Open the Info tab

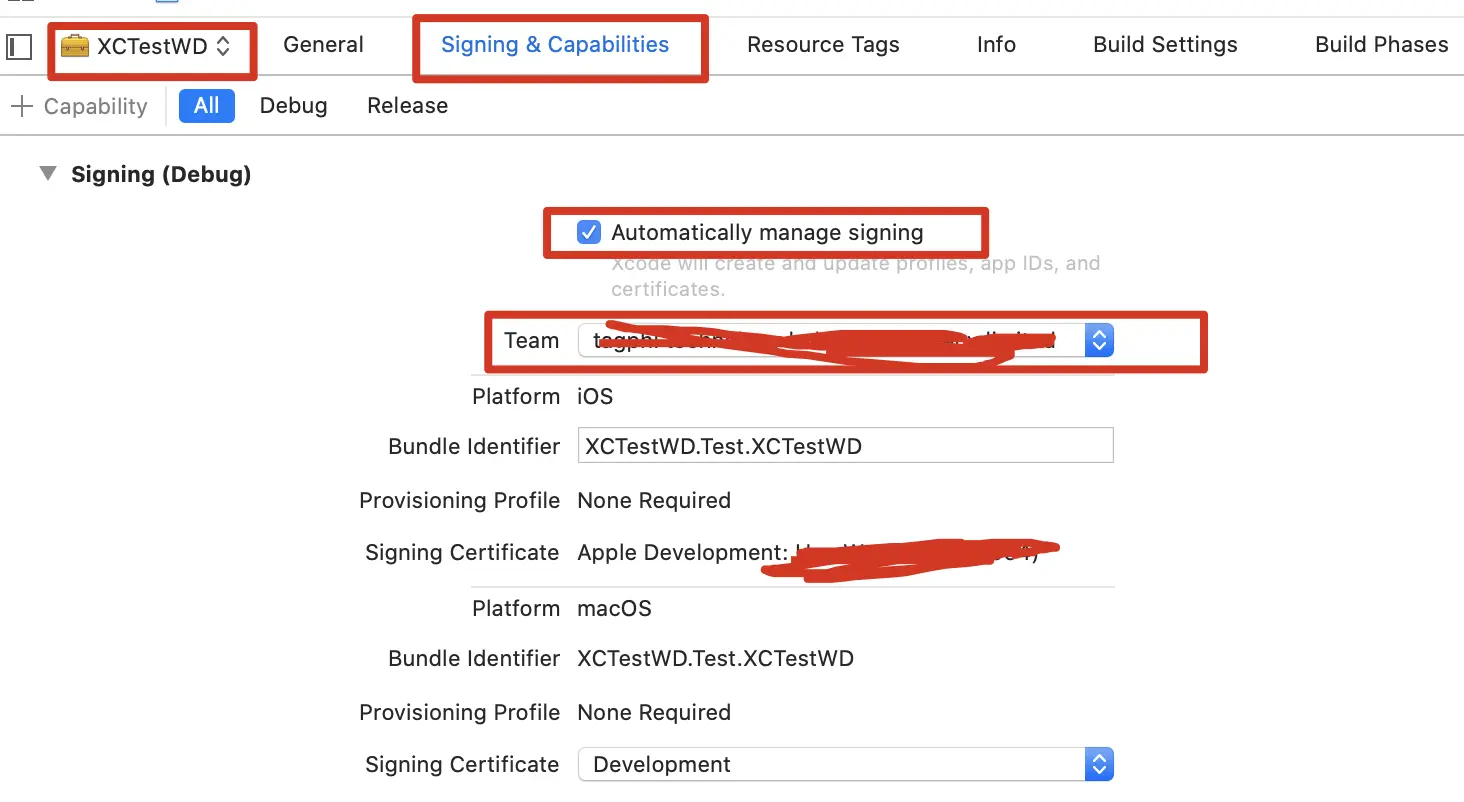(x=996, y=45)
